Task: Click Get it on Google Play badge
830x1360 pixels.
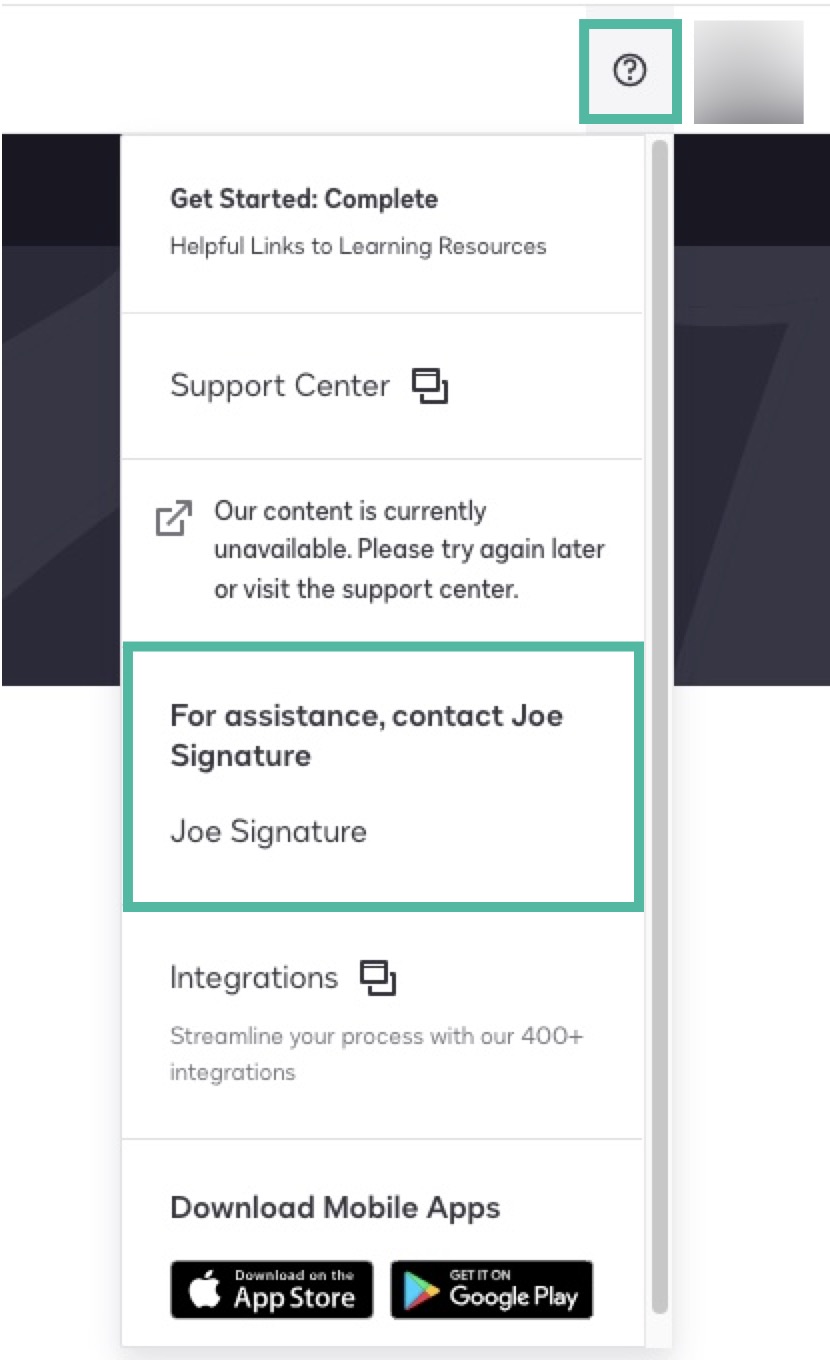Action: point(491,1289)
